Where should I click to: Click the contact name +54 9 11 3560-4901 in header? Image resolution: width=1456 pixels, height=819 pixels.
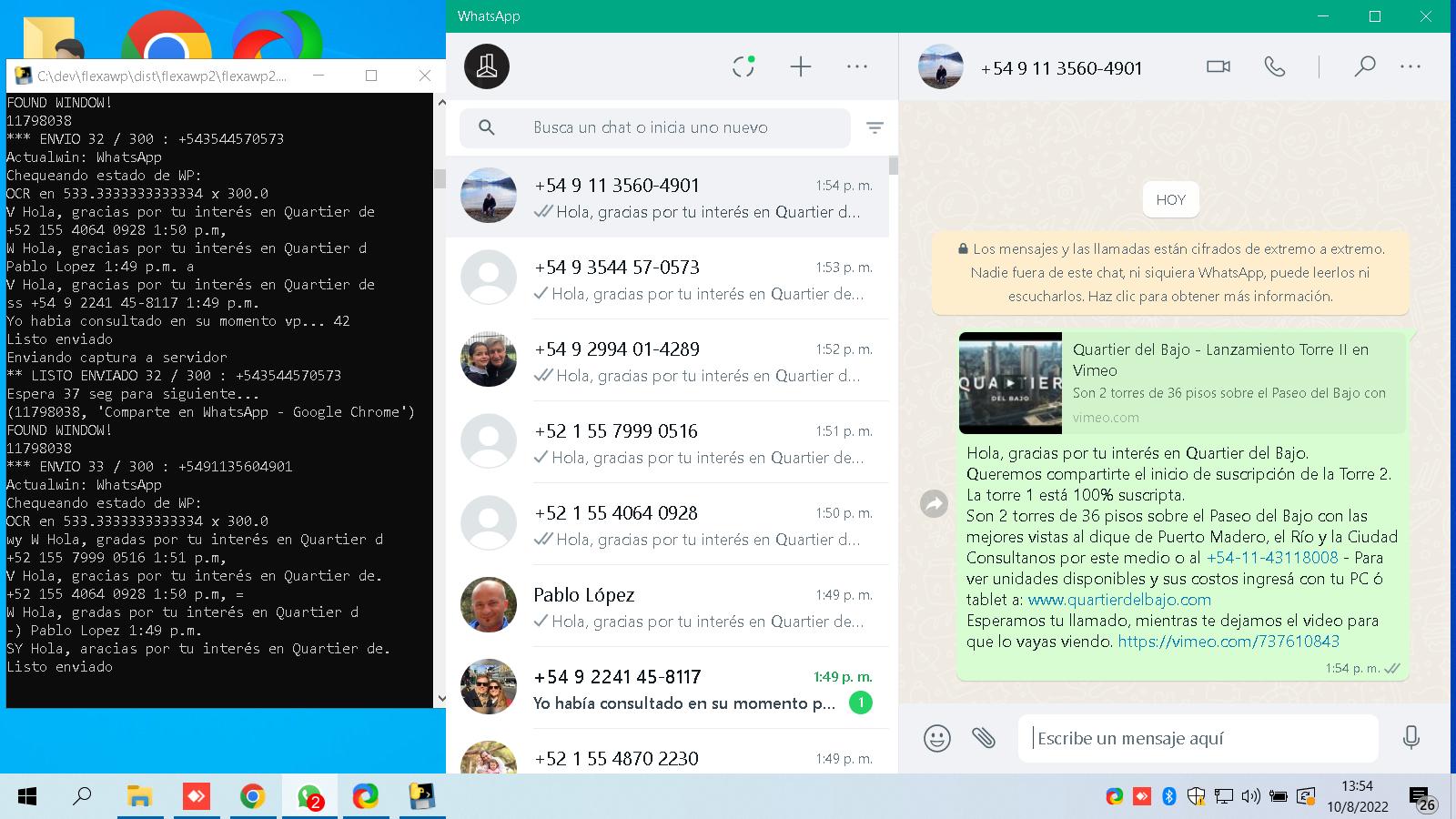coord(1061,68)
